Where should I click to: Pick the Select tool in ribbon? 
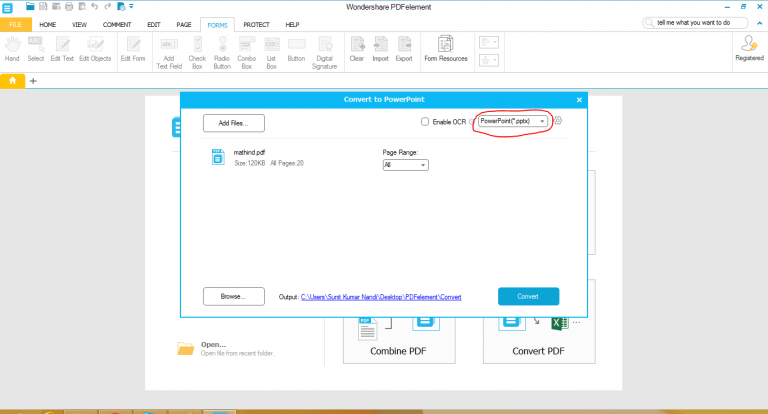tap(35, 49)
